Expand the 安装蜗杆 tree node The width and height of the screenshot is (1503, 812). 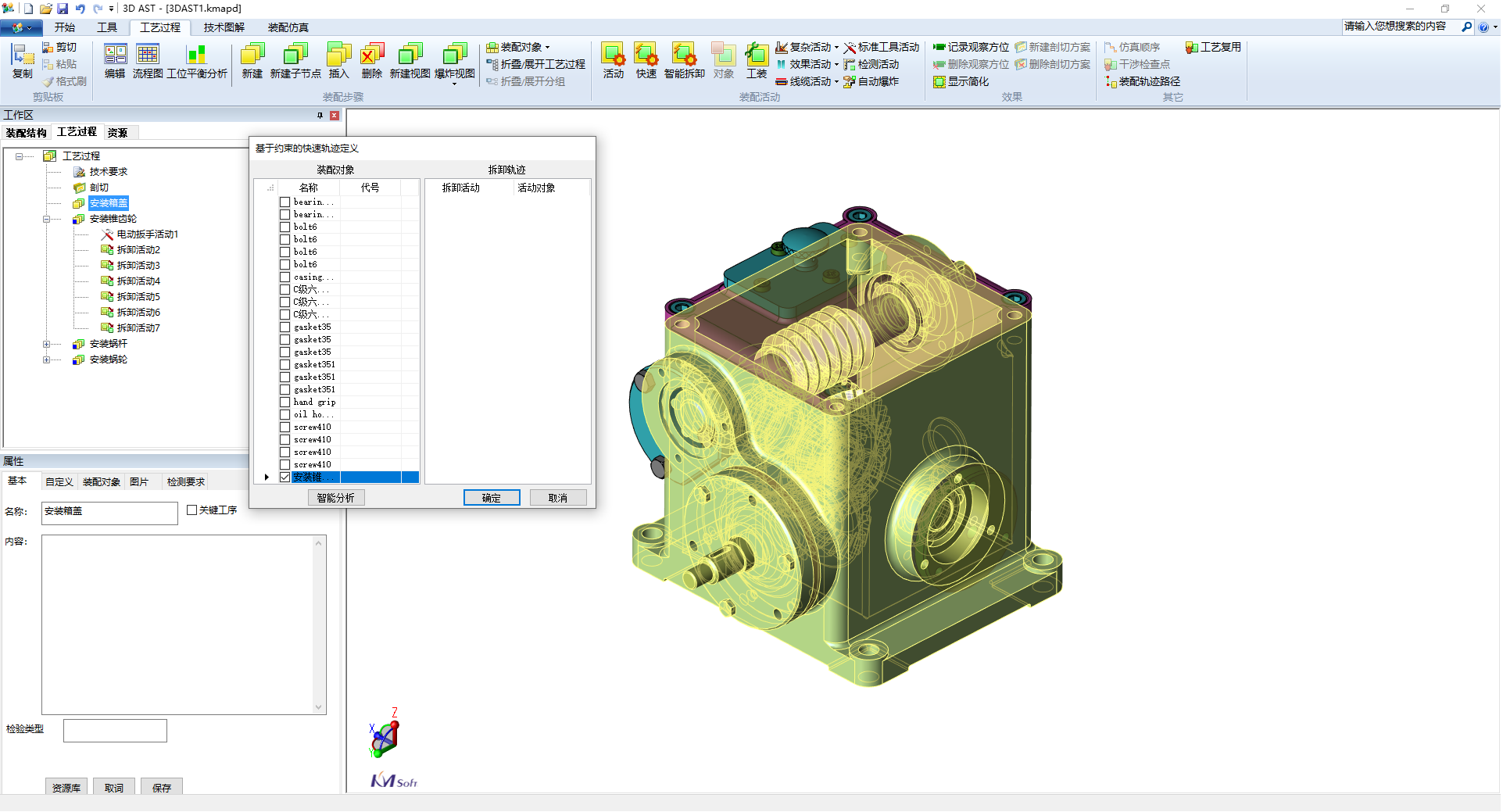pos(47,344)
